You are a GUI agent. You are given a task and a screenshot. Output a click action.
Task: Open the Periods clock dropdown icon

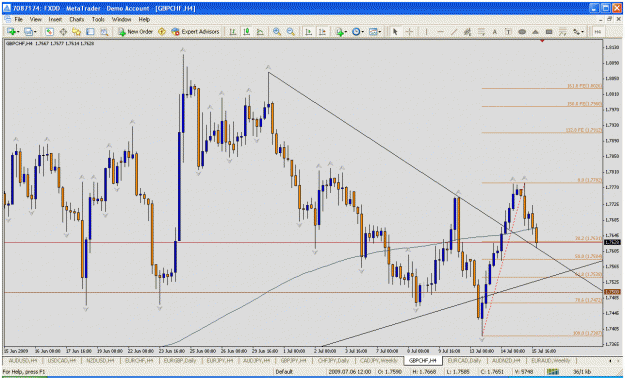[358, 32]
